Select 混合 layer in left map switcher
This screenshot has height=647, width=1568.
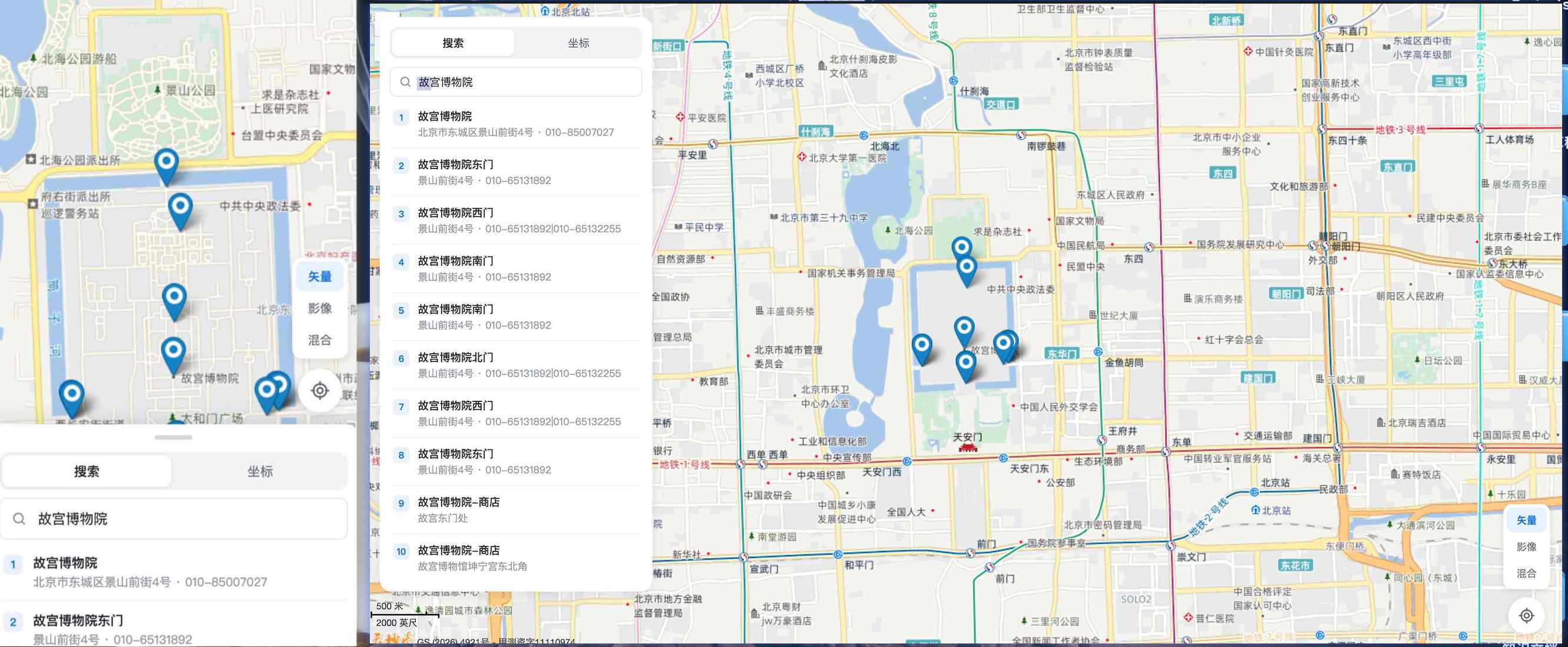[x=320, y=340]
